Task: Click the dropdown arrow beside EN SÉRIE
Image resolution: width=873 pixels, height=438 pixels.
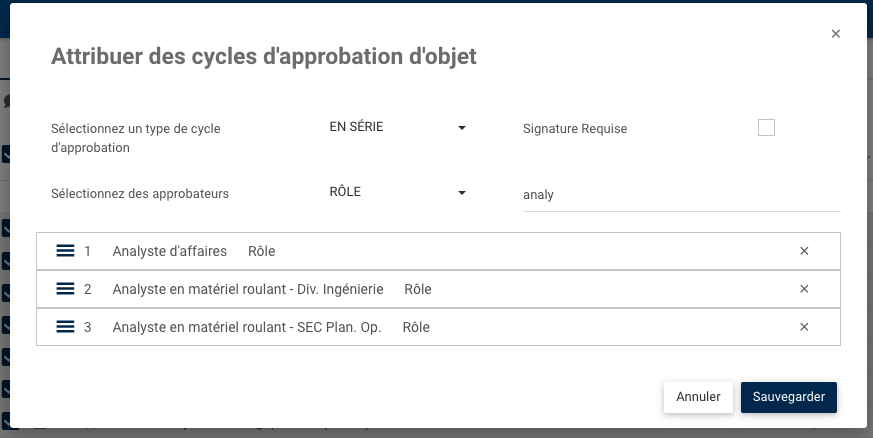Action: (x=462, y=128)
